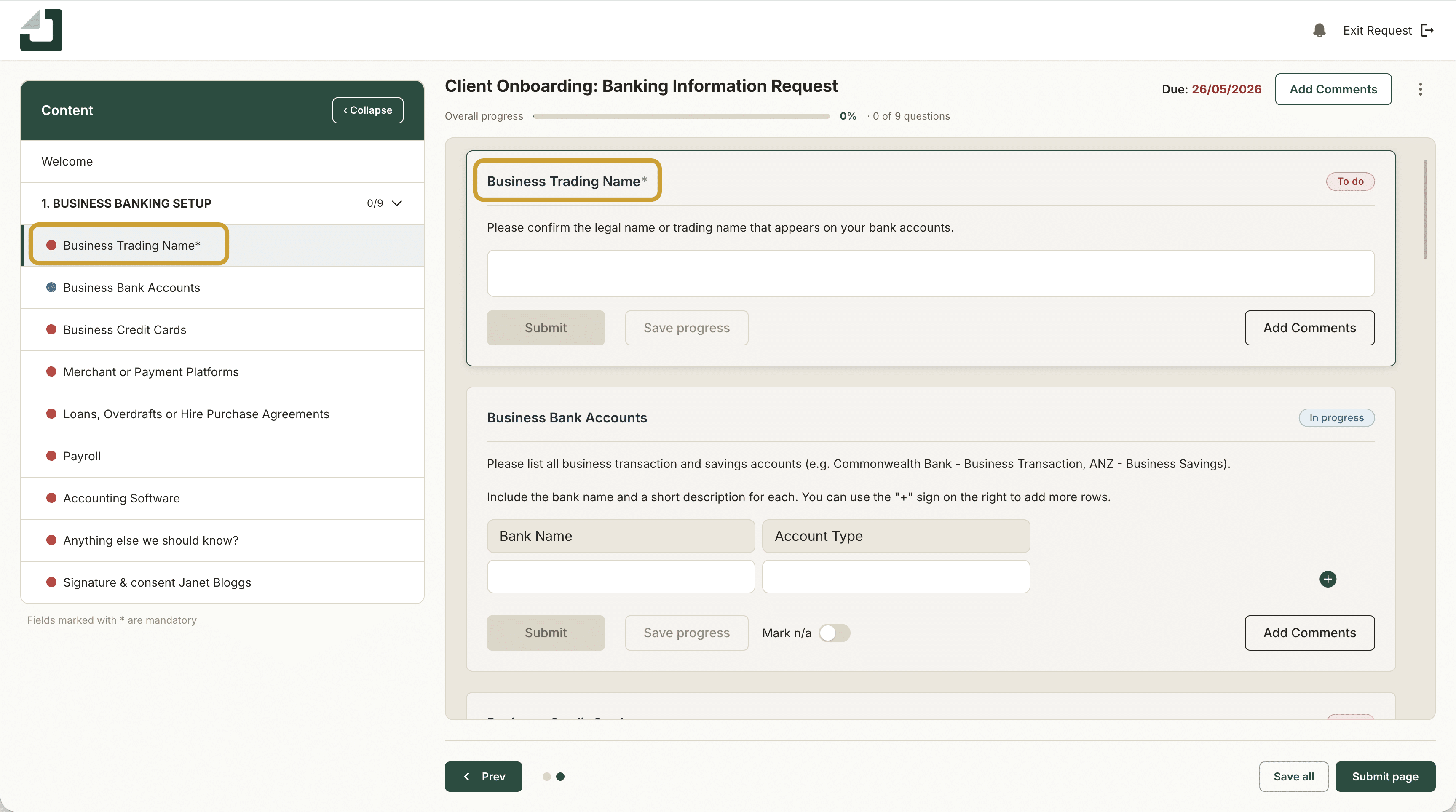Click the Business Bank Accounts card heading
The image size is (1456, 812).
(566, 418)
